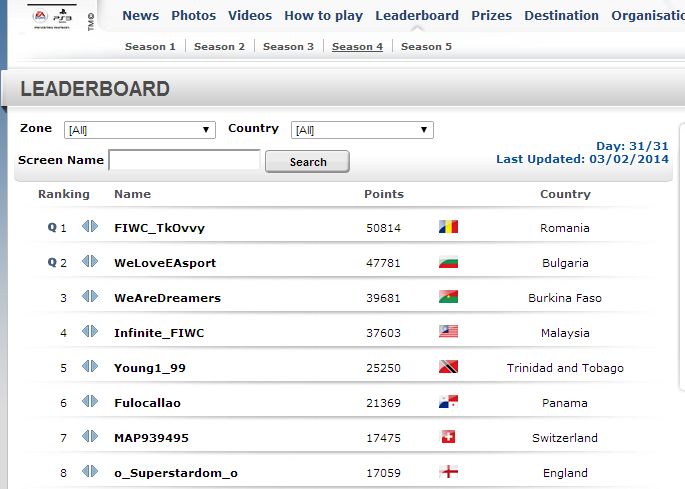Click the Switzerland flag icon

pos(448,437)
